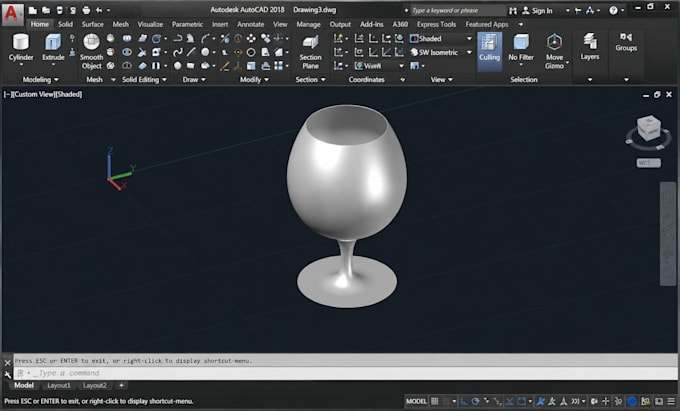Expand the Modeling panel
The width and height of the screenshot is (680, 411).
click(x=41, y=80)
